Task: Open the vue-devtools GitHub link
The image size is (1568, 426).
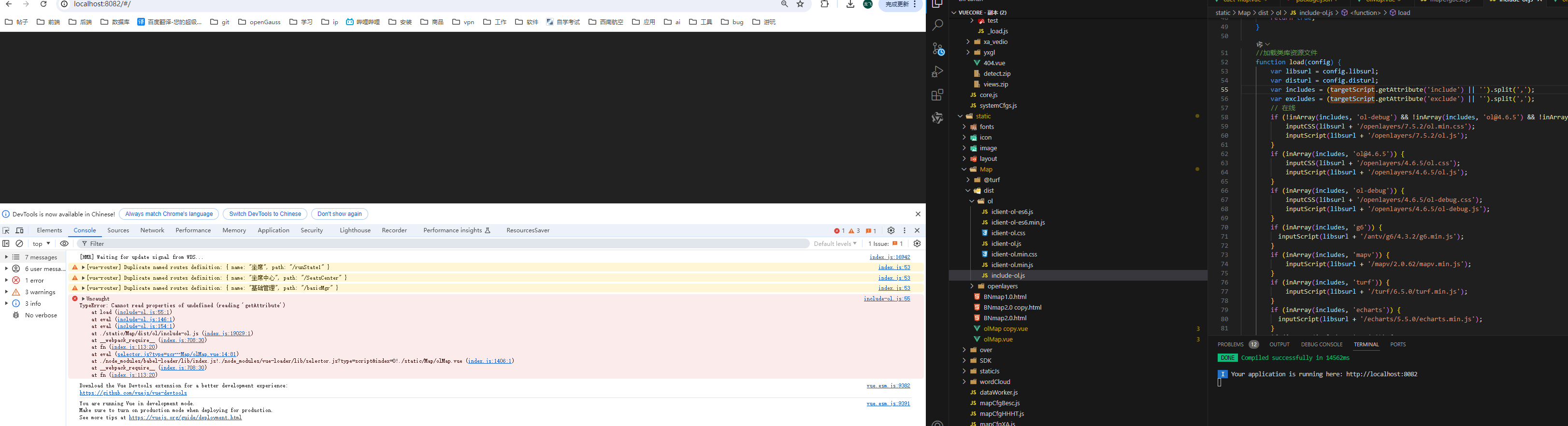Action: tap(133, 393)
